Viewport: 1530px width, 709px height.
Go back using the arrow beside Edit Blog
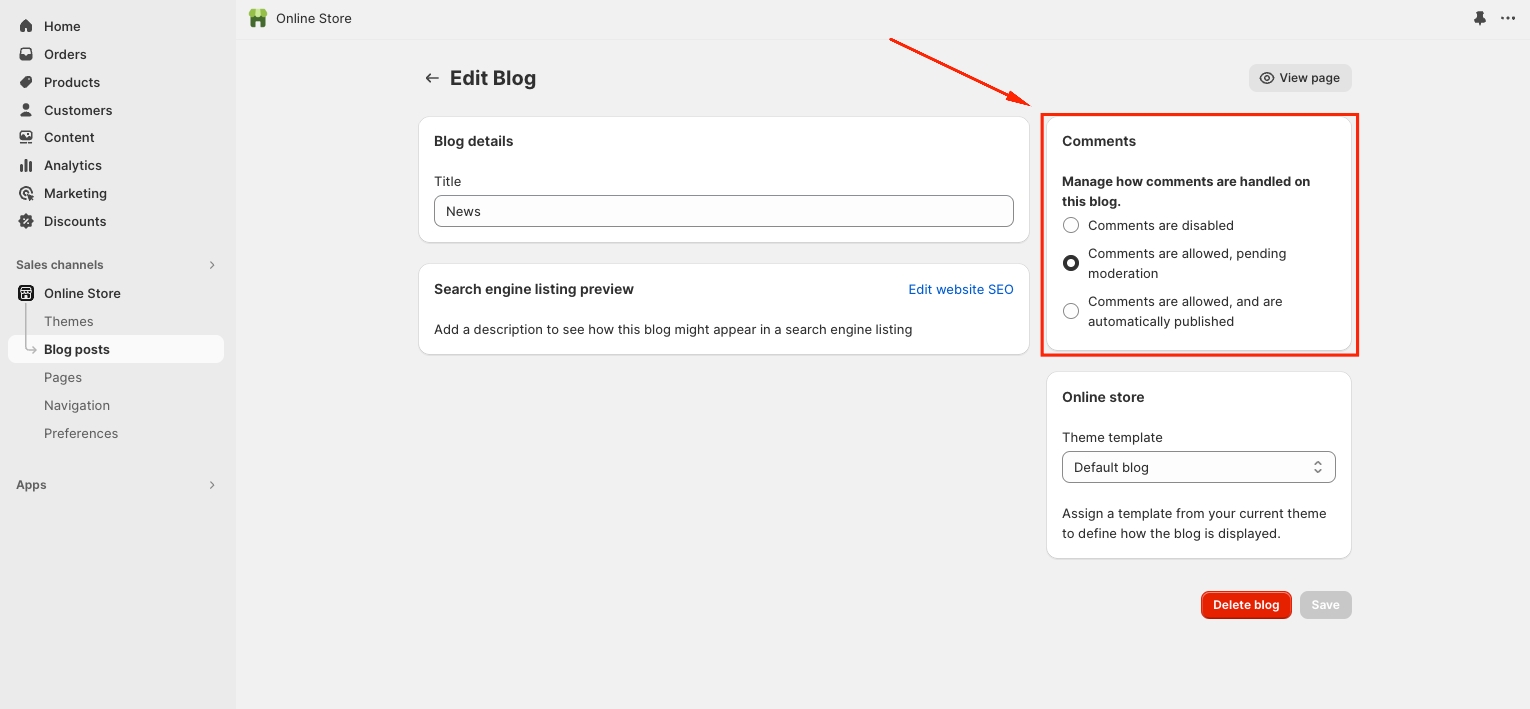pyautogui.click(x=432, y=78)
